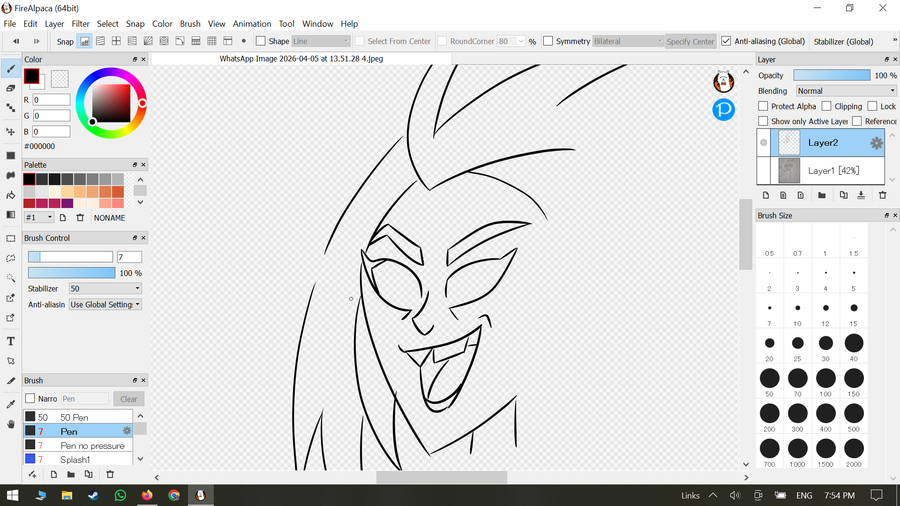Add a new folder in Layer panel
Image resolution: width=900 pixels, height=506 pixels.
tap(821, 195)
